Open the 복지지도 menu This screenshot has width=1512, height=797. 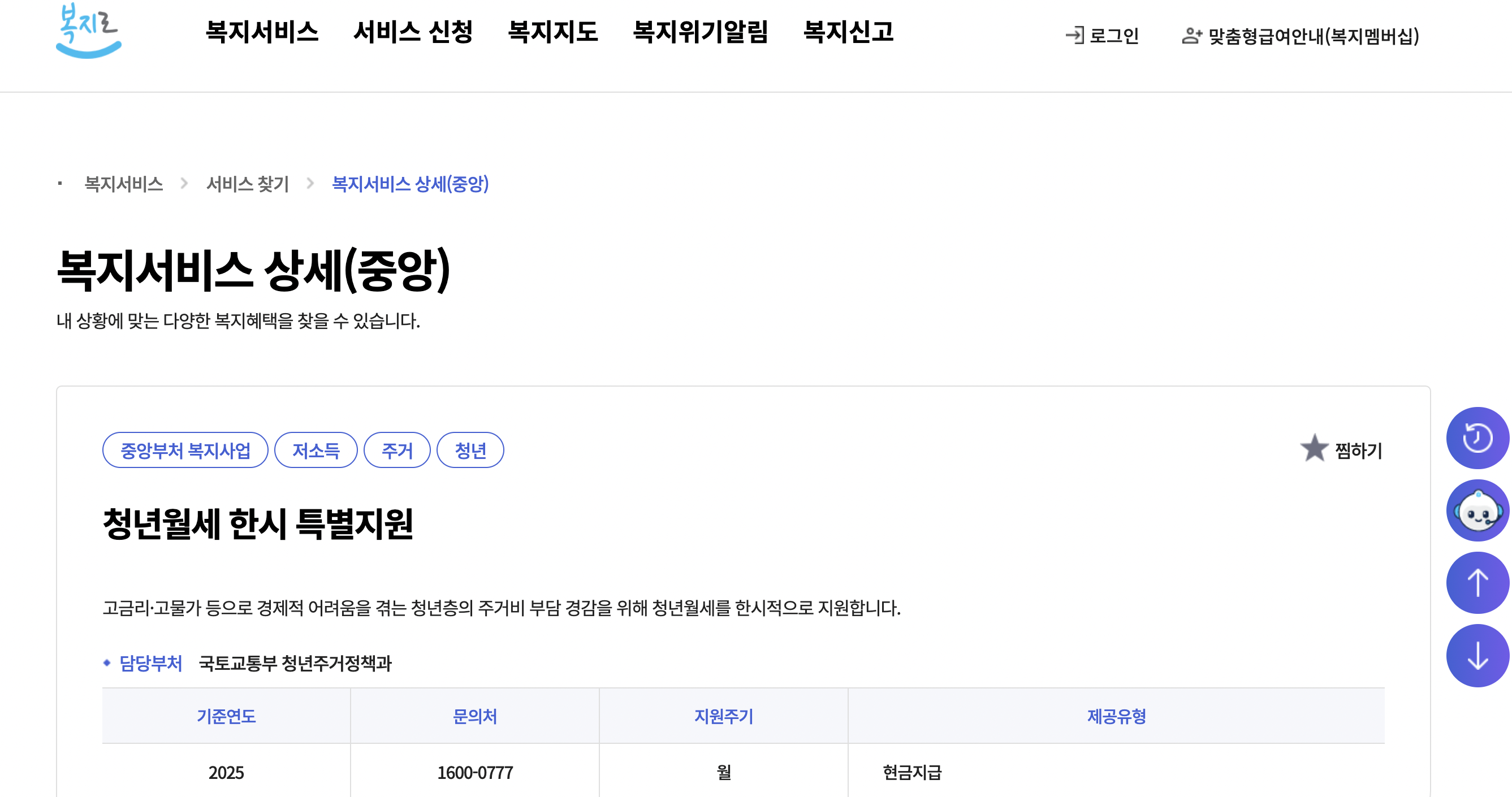click(552, 32)
